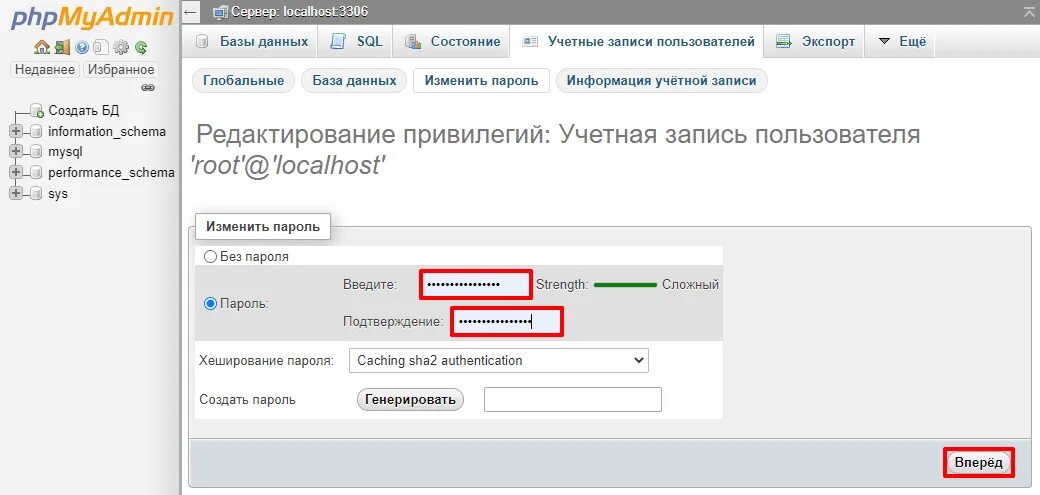Viewport: 1040px width, 495px height.
Task: Switch to Информация учётной записи sub-tab
Action: [661, 81]
